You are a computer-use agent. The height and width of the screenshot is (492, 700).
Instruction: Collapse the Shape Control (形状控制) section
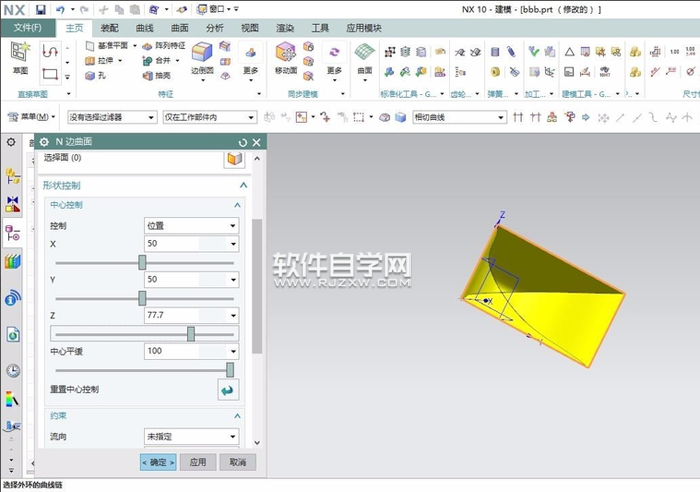coord(243,186)
